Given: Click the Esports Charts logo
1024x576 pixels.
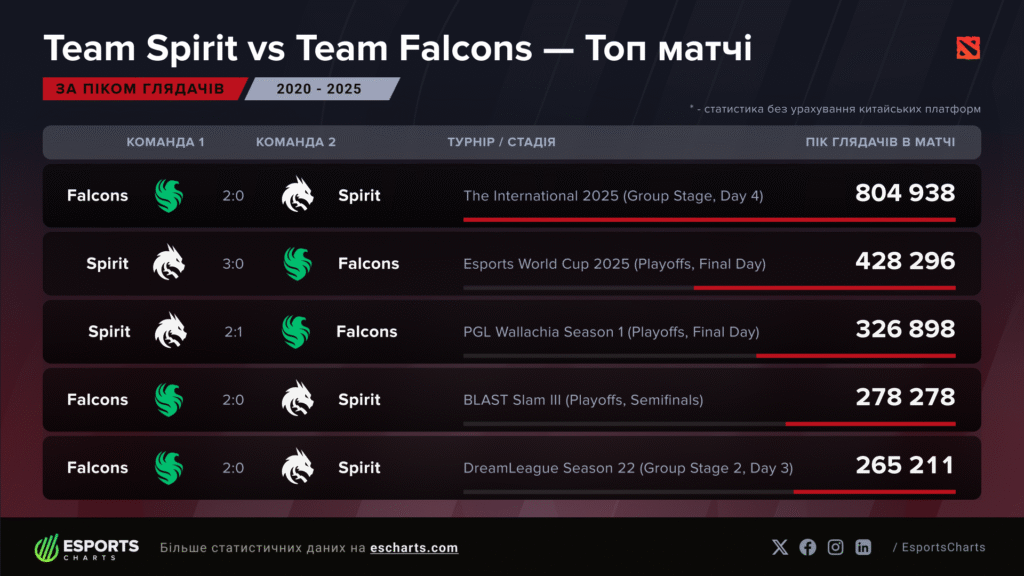Looking at the screenshot, I should 87,547.
